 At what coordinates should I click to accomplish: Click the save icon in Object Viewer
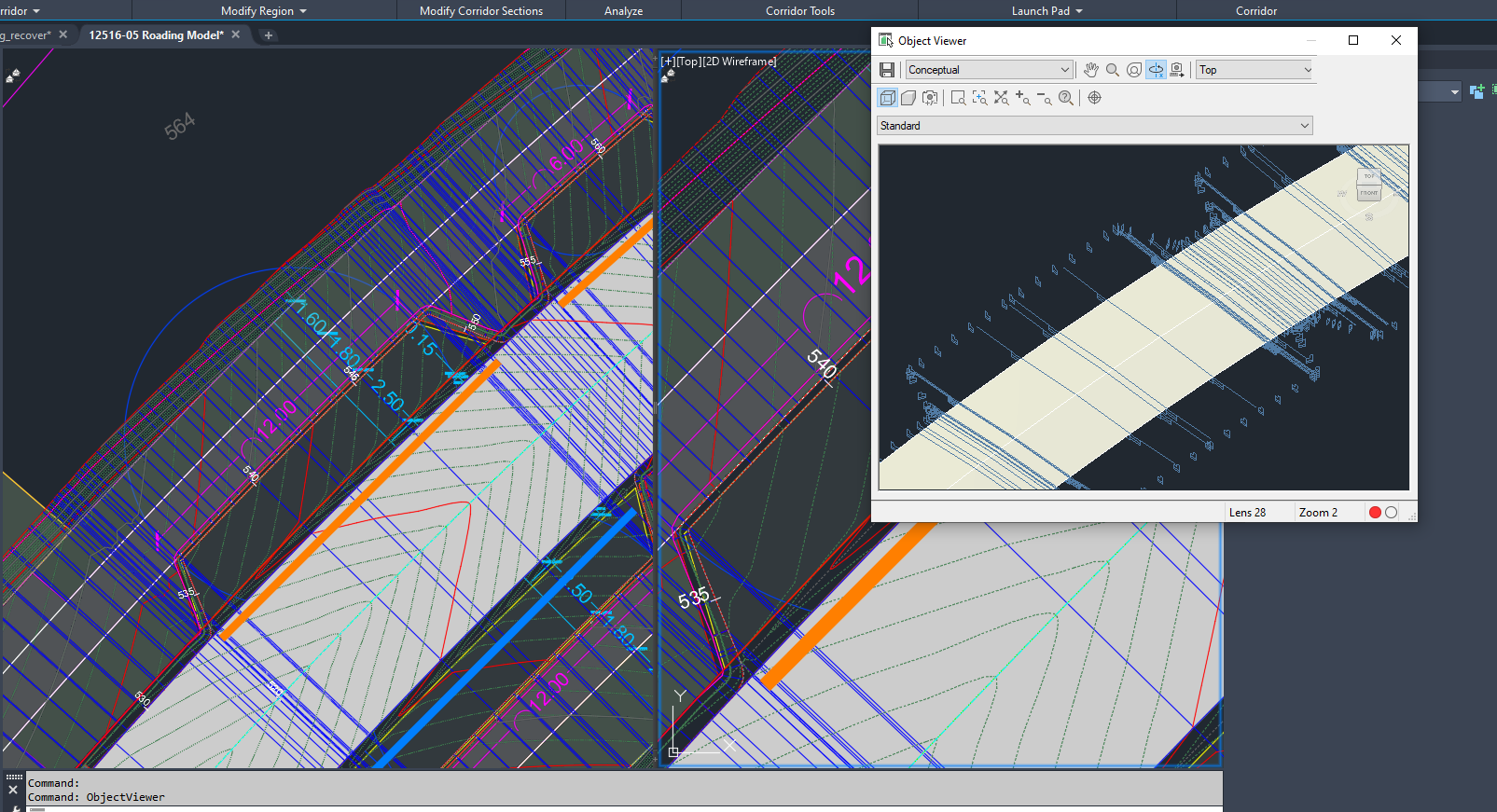[x=887, y=70]
